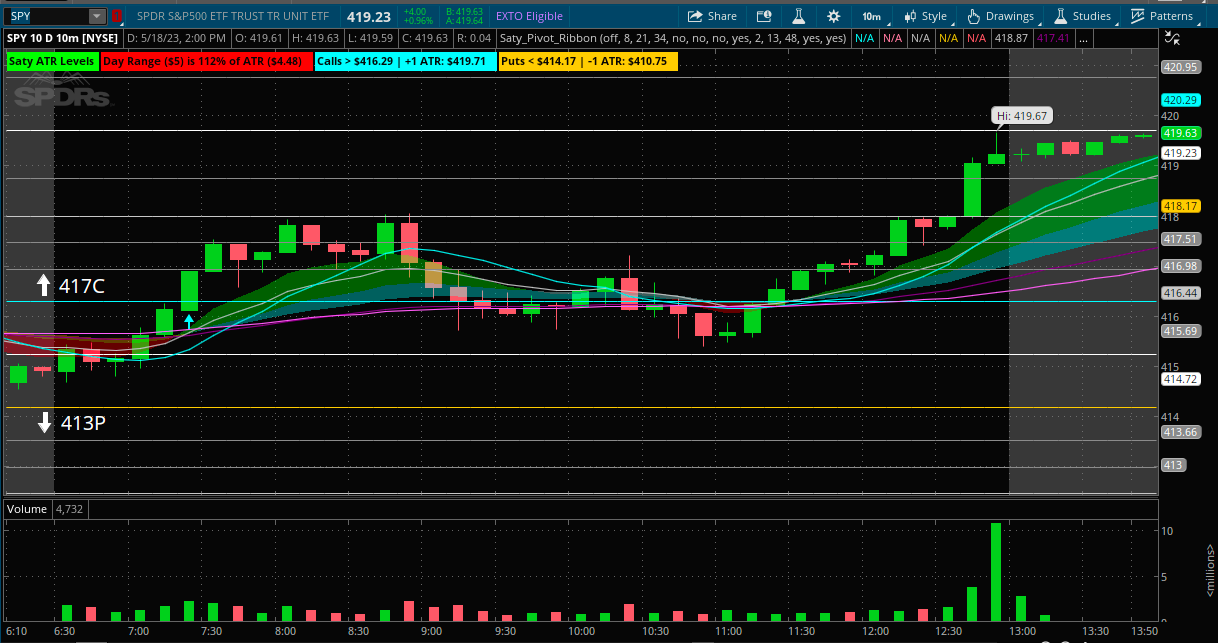Viewport: 1218px width, 643px height.
Task: Click the tallest green volume bar near 12:50
Action: tap(995, 571)
